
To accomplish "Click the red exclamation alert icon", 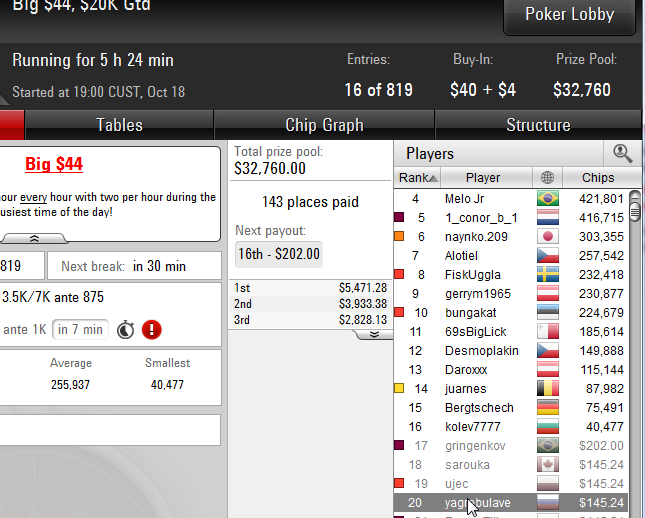I will [x=152, y=330].
